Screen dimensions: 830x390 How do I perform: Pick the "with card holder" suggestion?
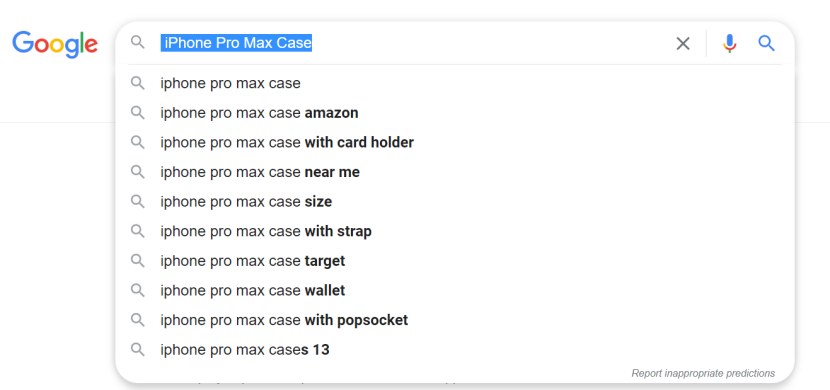click(454, 143)
